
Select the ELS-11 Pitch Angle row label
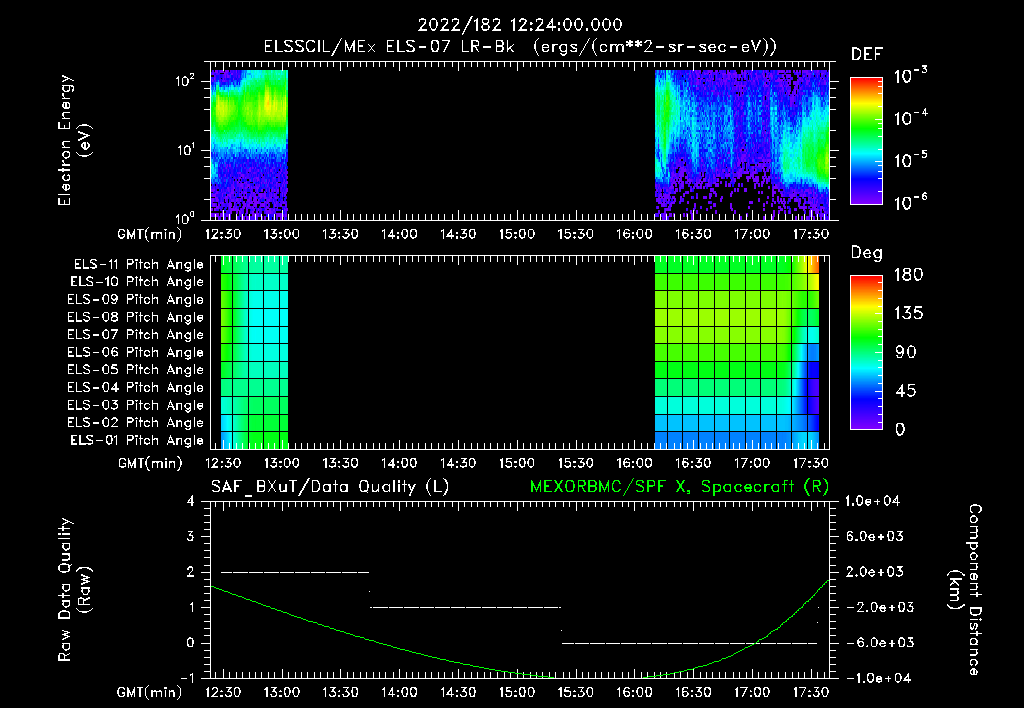(138, 265)
